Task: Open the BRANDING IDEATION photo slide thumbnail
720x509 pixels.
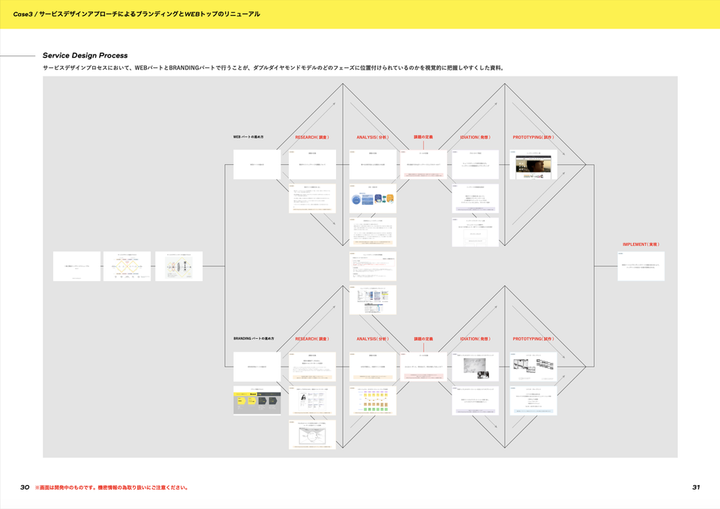Action: point(475,367)
